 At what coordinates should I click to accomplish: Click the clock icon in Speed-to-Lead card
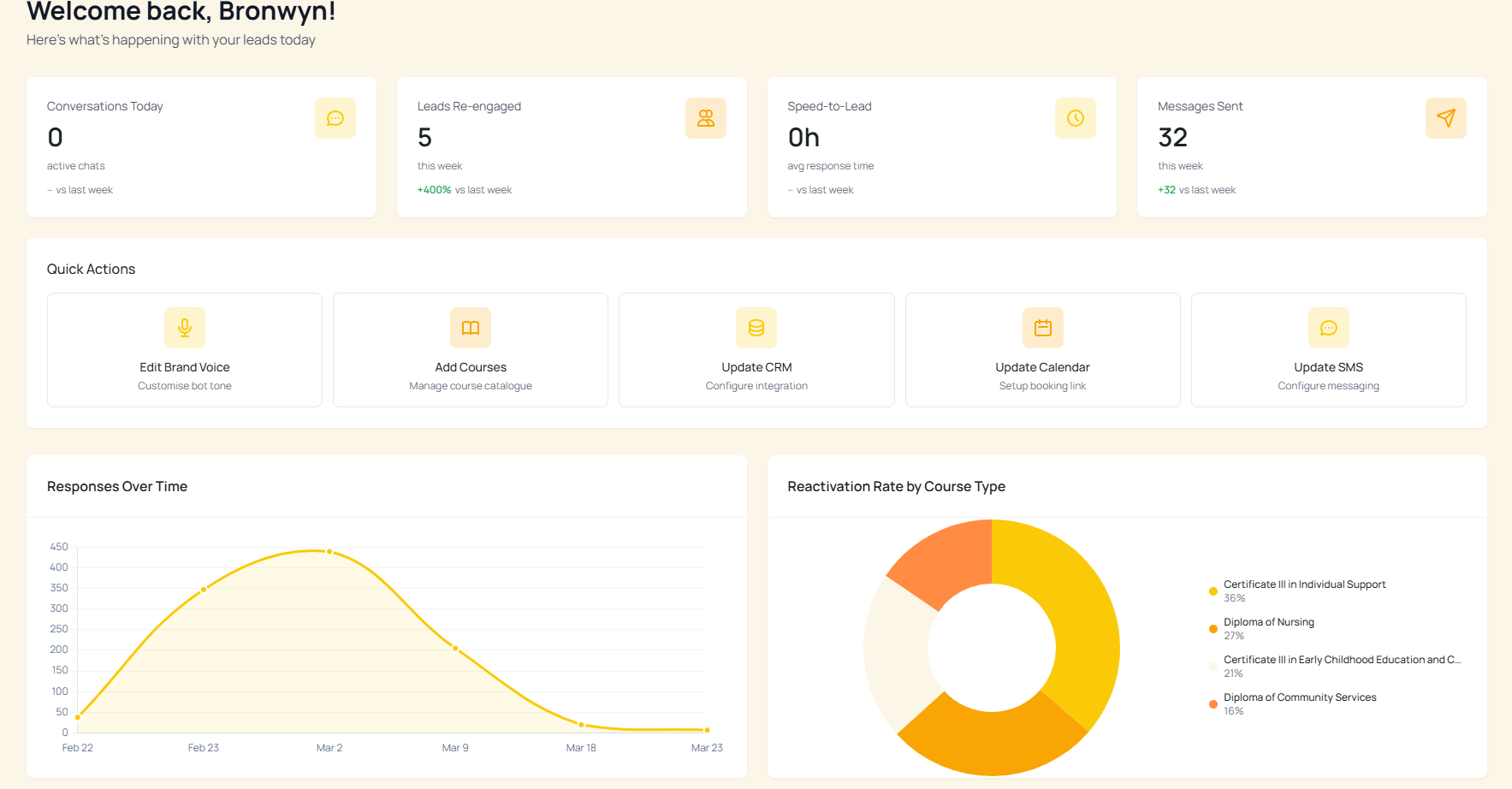point(1076,118)
